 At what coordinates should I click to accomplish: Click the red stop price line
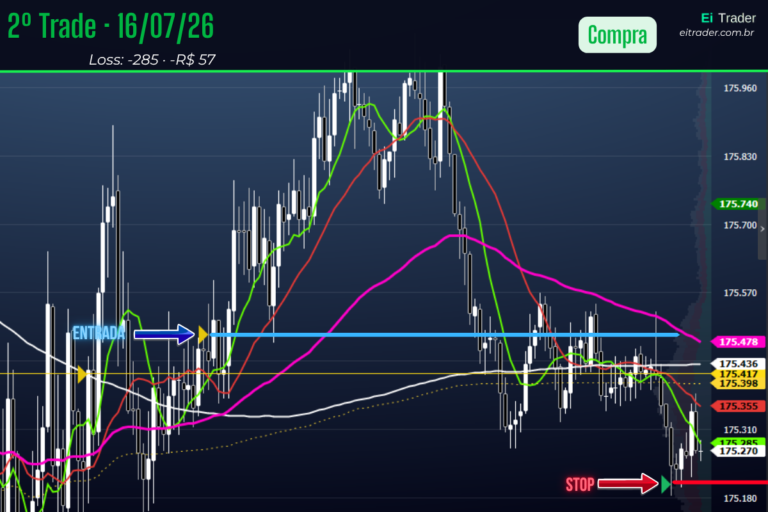720,483
